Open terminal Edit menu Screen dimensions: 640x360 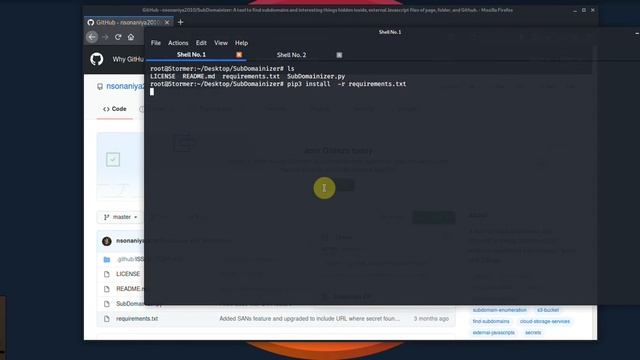pyautogui.click(x=201, y=43)
